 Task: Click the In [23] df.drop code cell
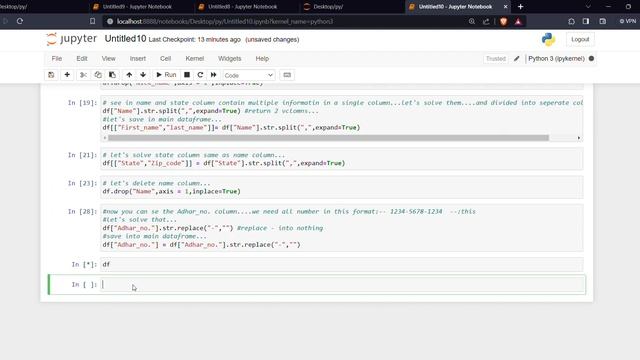tap(342, 187)
